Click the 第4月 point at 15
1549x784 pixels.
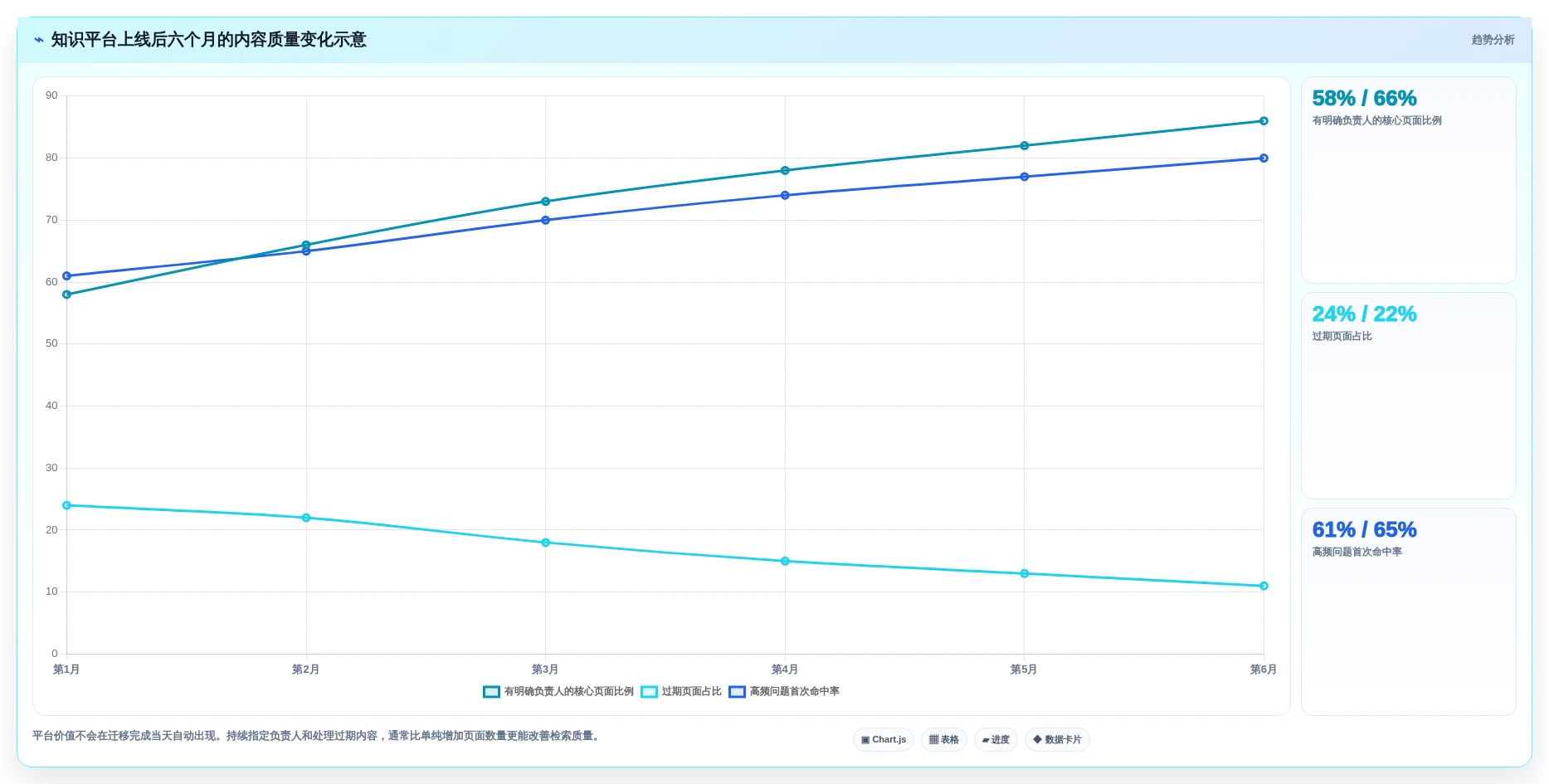coord(785,562)
